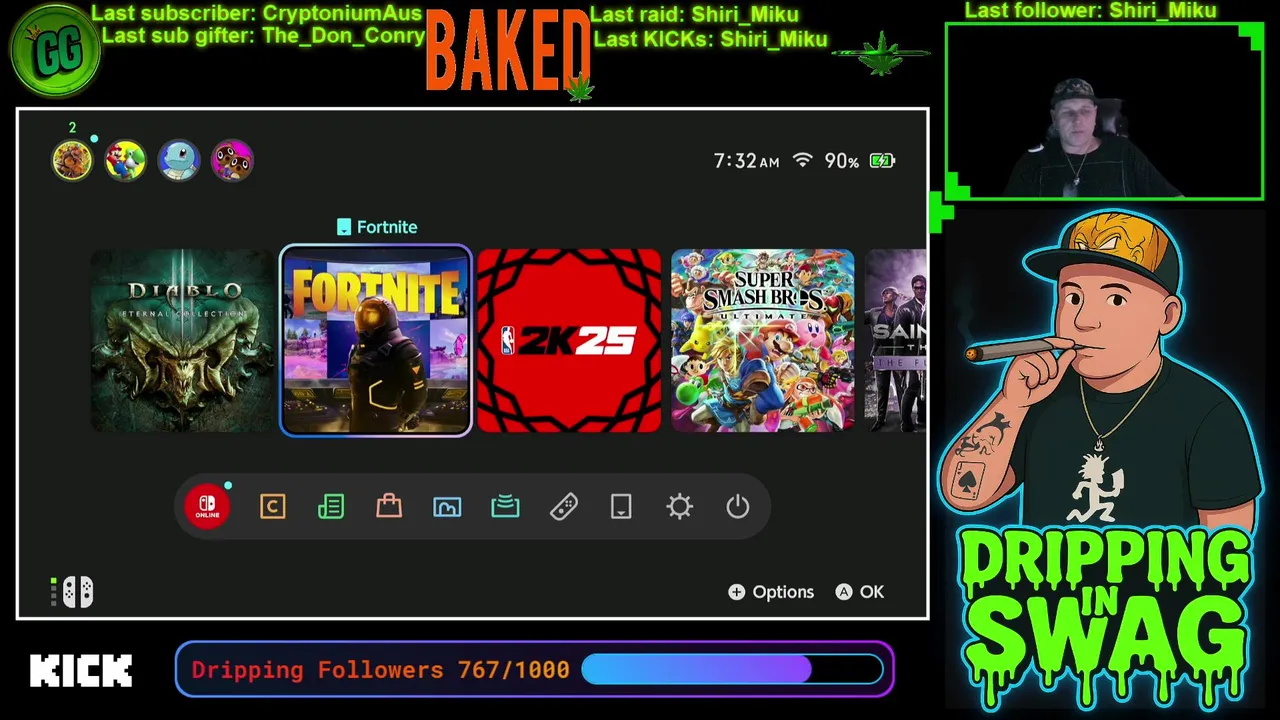This screenshot has width=1280, height=720.
Task: Click the A OK button
Action: coord(860,592)
